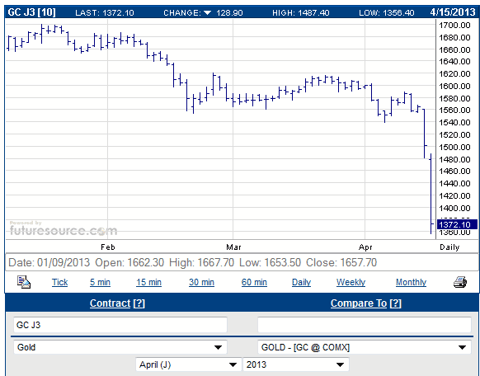Switch chart to 5 min interval
The image size is (480, 376).
click(x=100, y=282)
